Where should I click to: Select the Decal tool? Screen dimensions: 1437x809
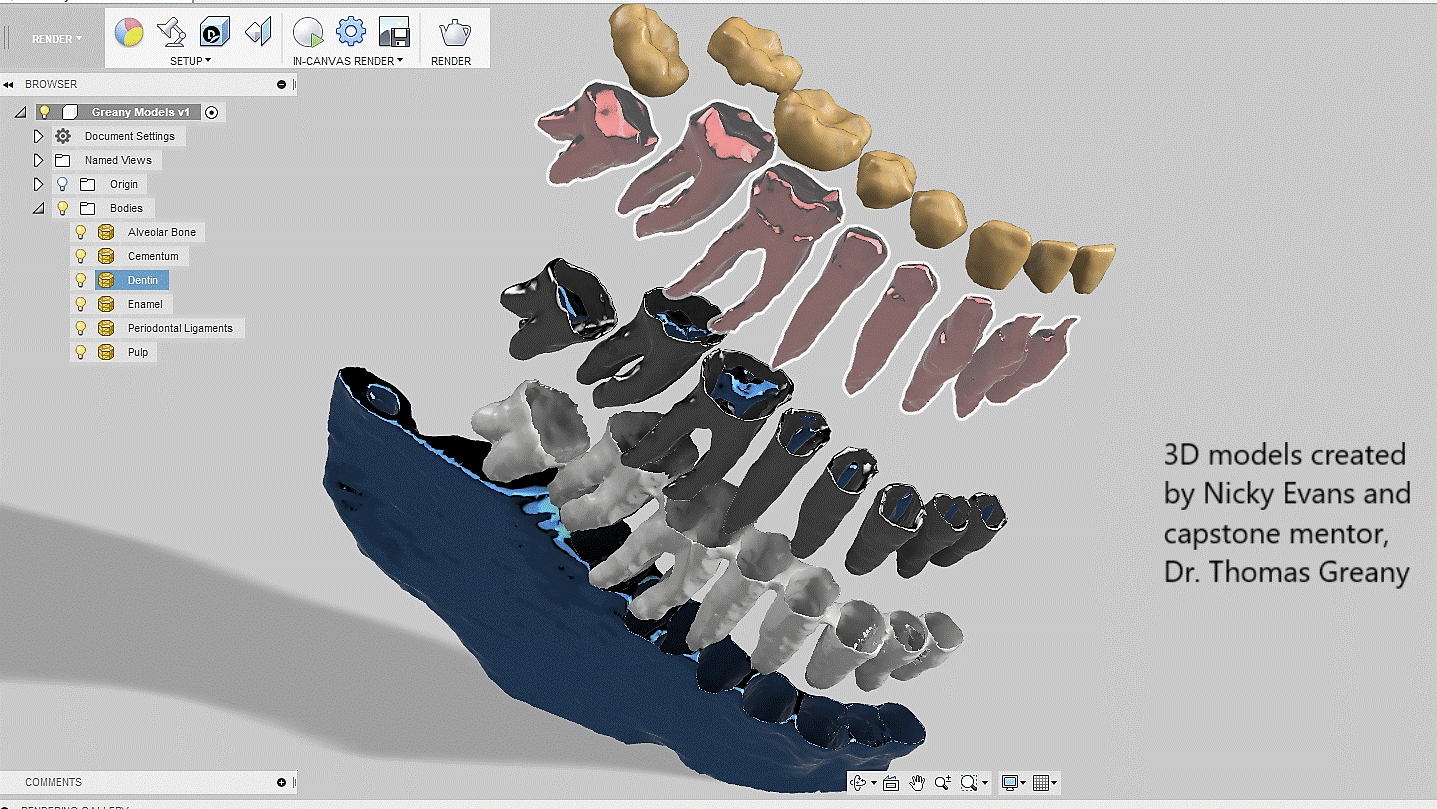pyautogui.click(x=214, y=32)
